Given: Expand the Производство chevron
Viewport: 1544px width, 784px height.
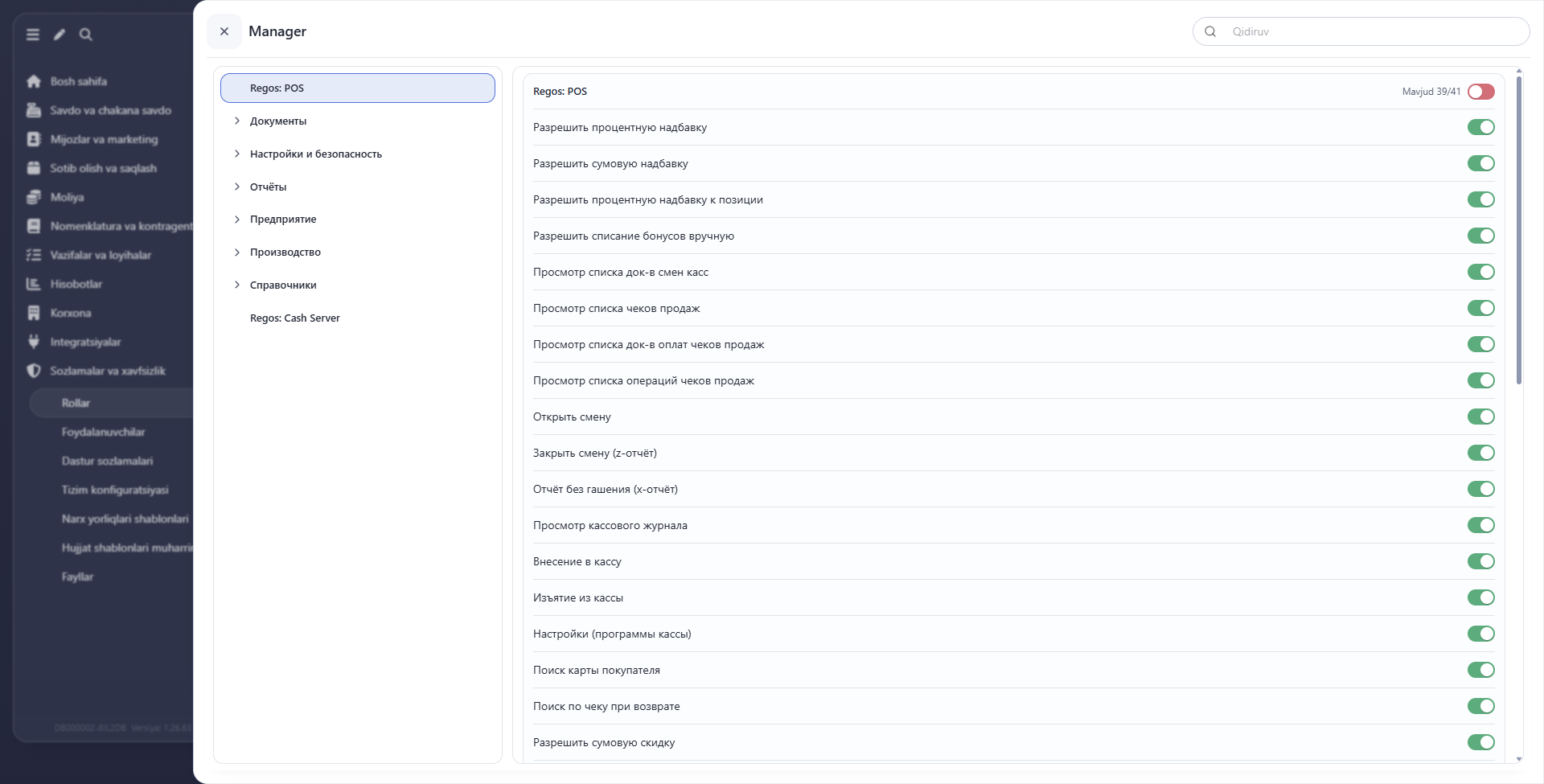Looking at the screenshot, I should (x=237, y=252).
